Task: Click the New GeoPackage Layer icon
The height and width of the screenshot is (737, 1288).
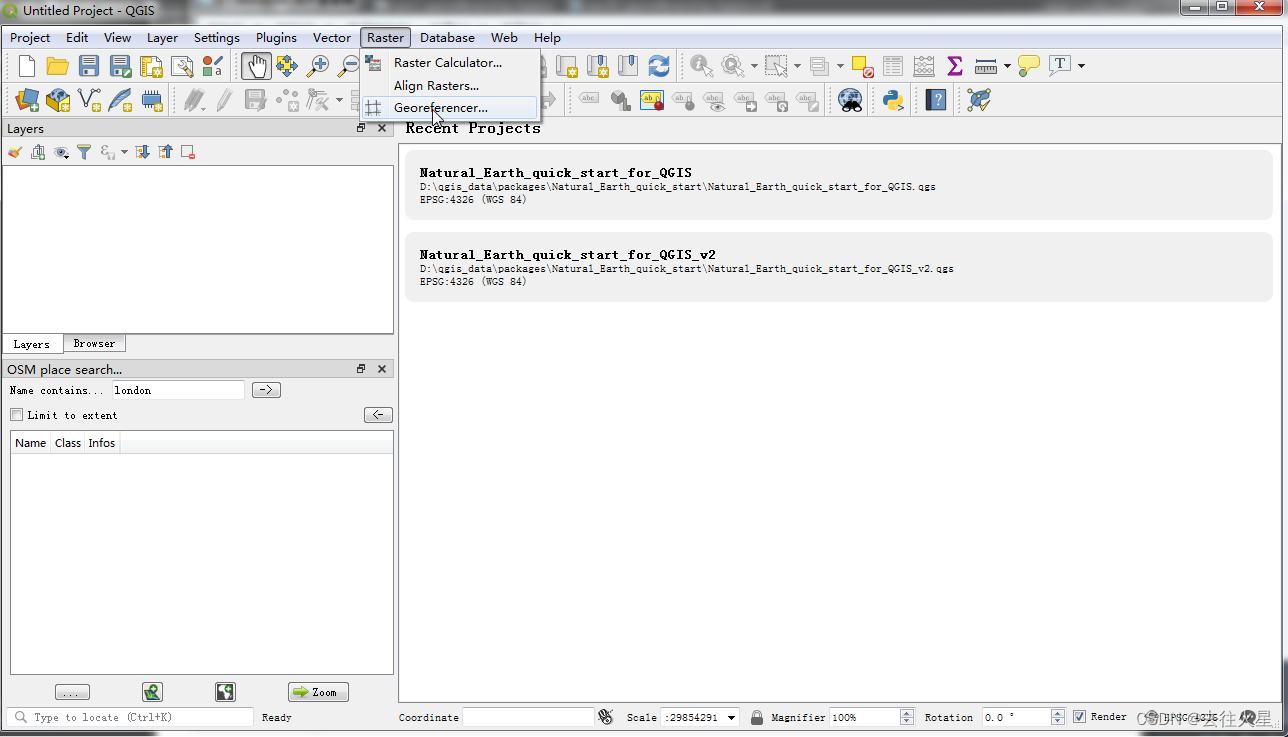Action: 58,100
